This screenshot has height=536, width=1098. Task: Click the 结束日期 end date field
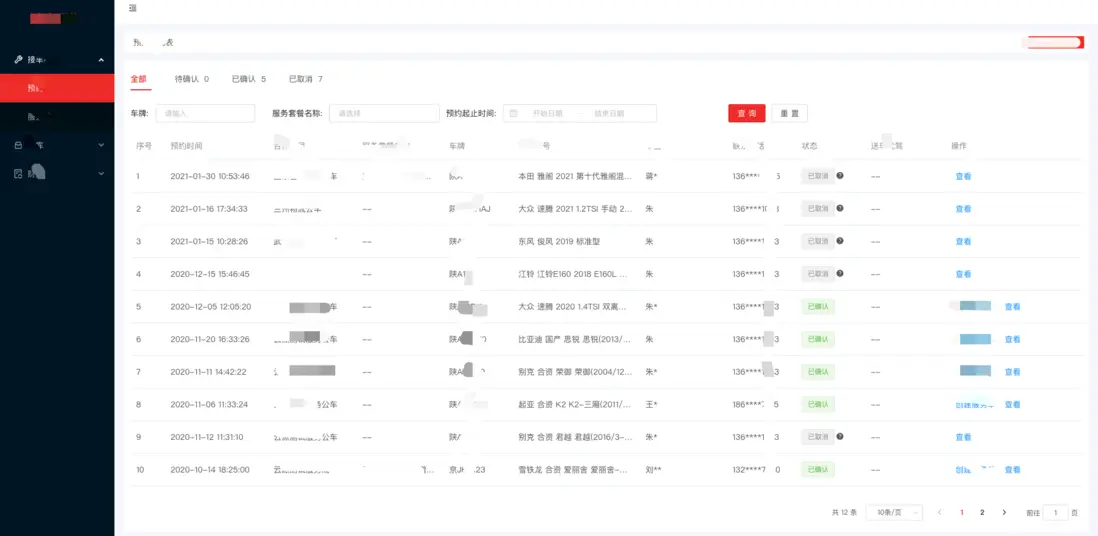click(x=609, y=113)
